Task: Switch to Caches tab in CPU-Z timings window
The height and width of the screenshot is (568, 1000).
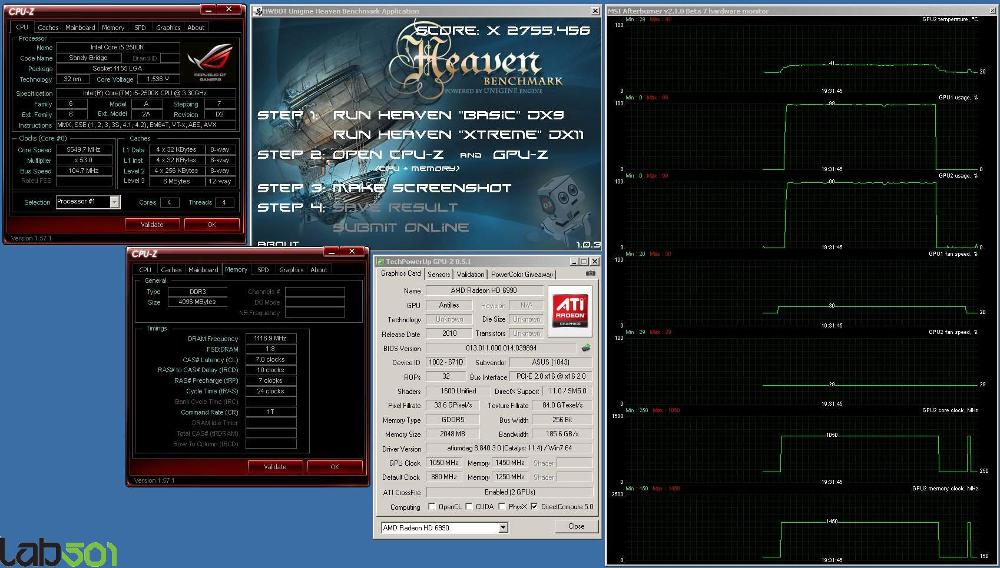Action: (171, 270)
